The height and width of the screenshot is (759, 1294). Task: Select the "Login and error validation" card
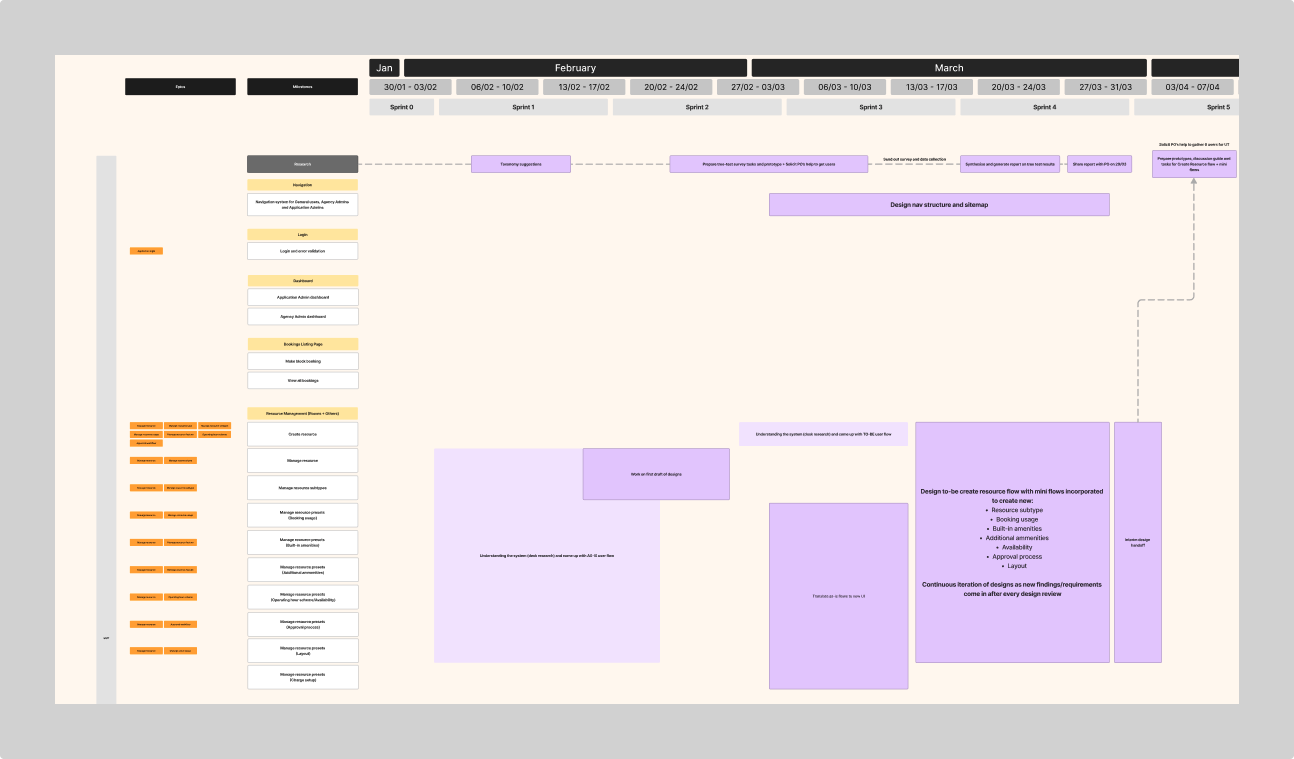click(x=302, y=250)
